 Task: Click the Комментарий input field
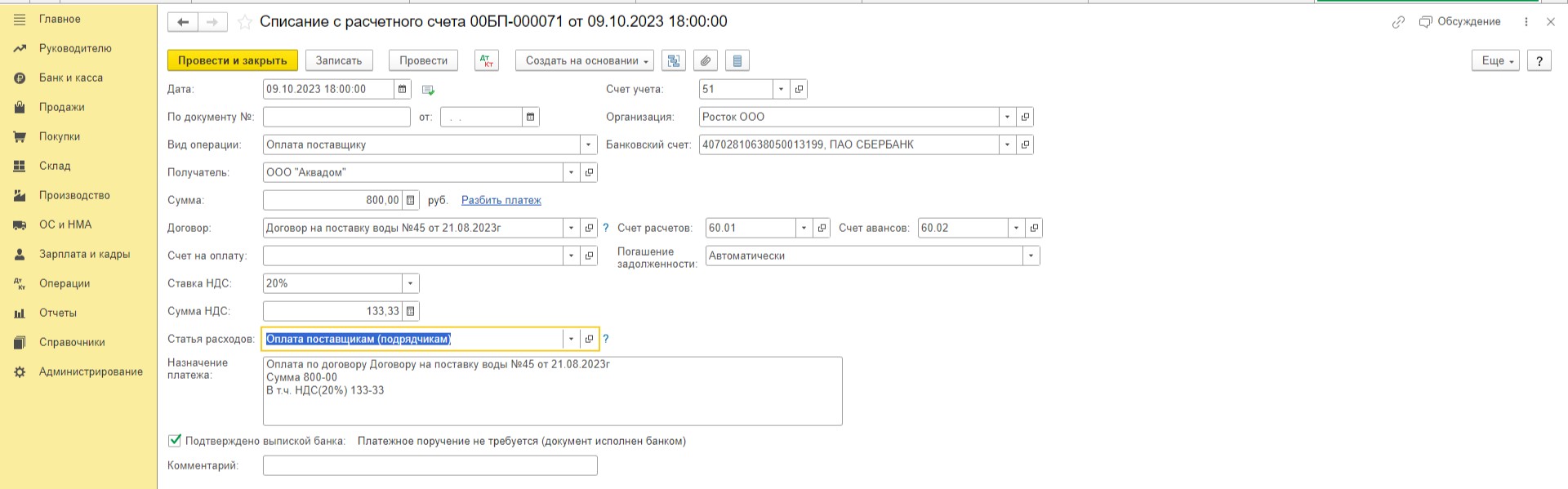point(430,465)
